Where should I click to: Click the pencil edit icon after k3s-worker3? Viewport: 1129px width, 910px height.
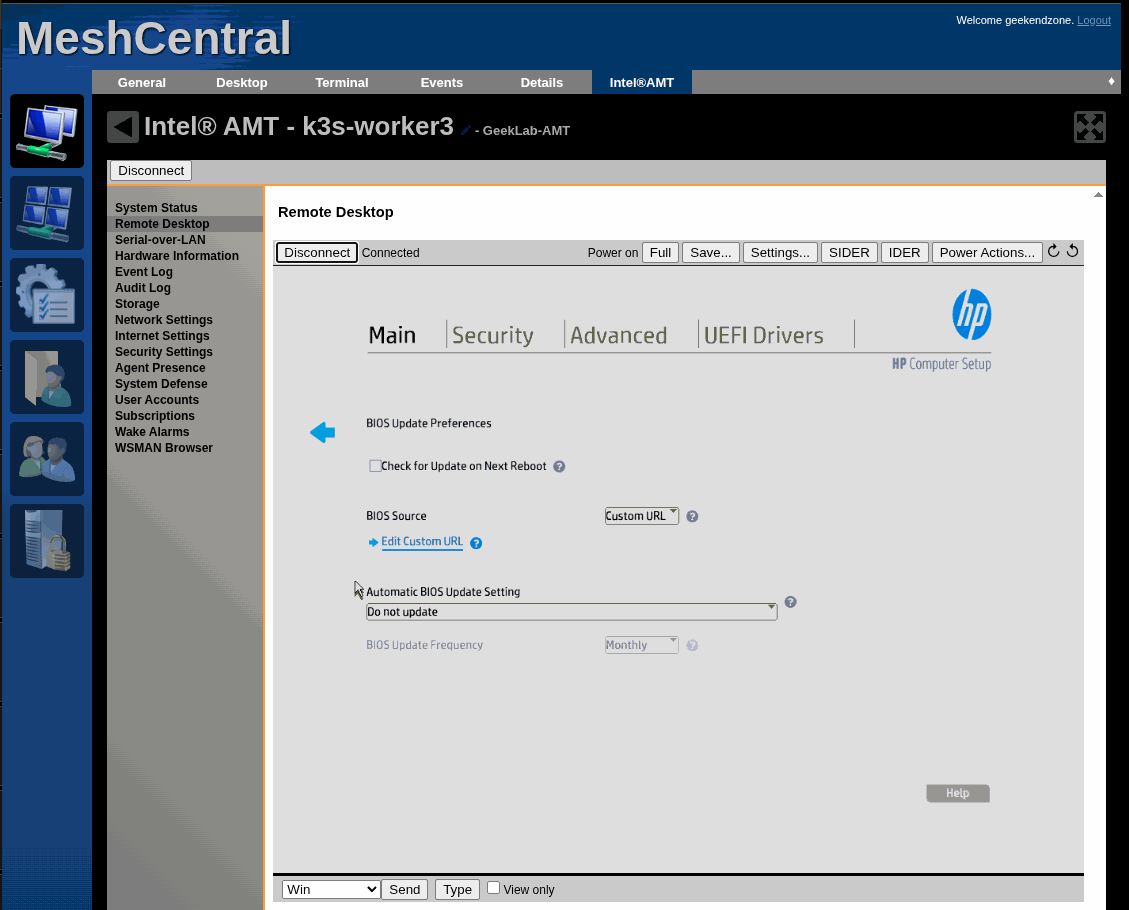click(466, 130)
